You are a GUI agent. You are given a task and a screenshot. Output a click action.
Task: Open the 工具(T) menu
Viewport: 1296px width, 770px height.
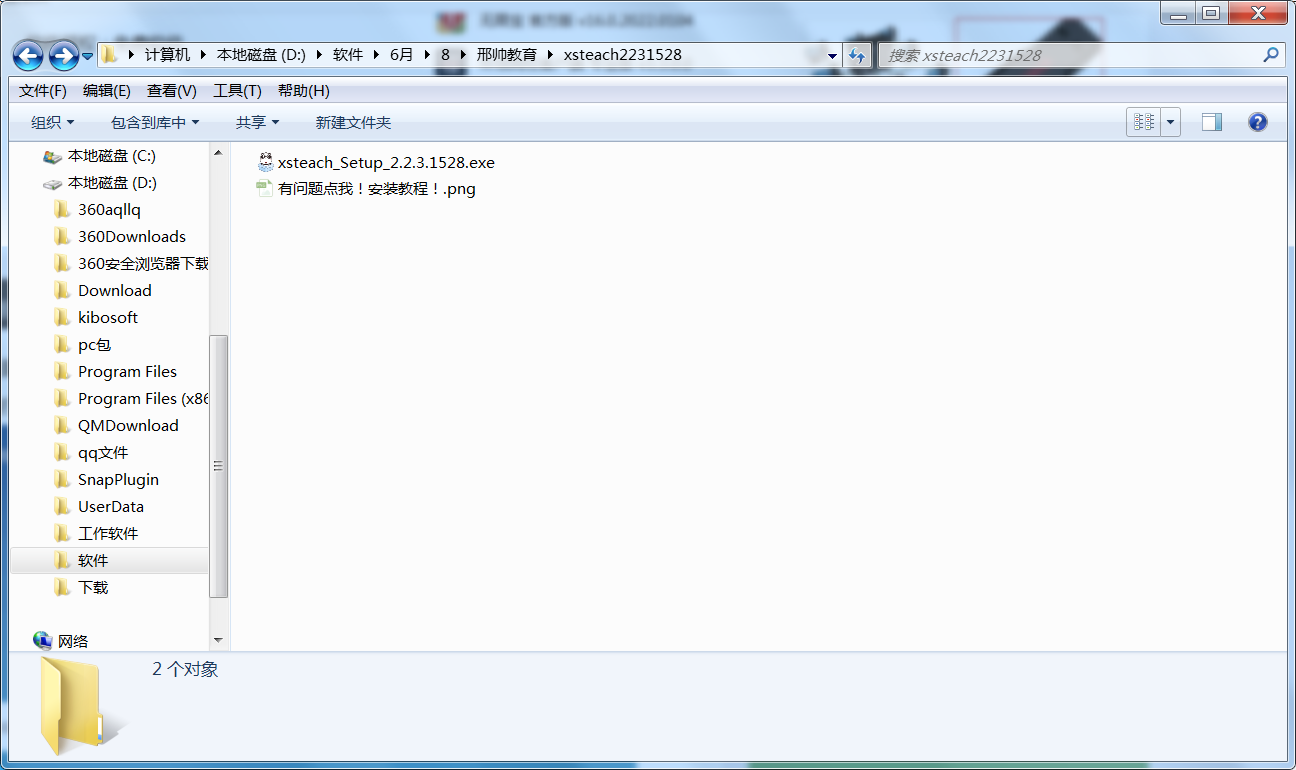237,90
